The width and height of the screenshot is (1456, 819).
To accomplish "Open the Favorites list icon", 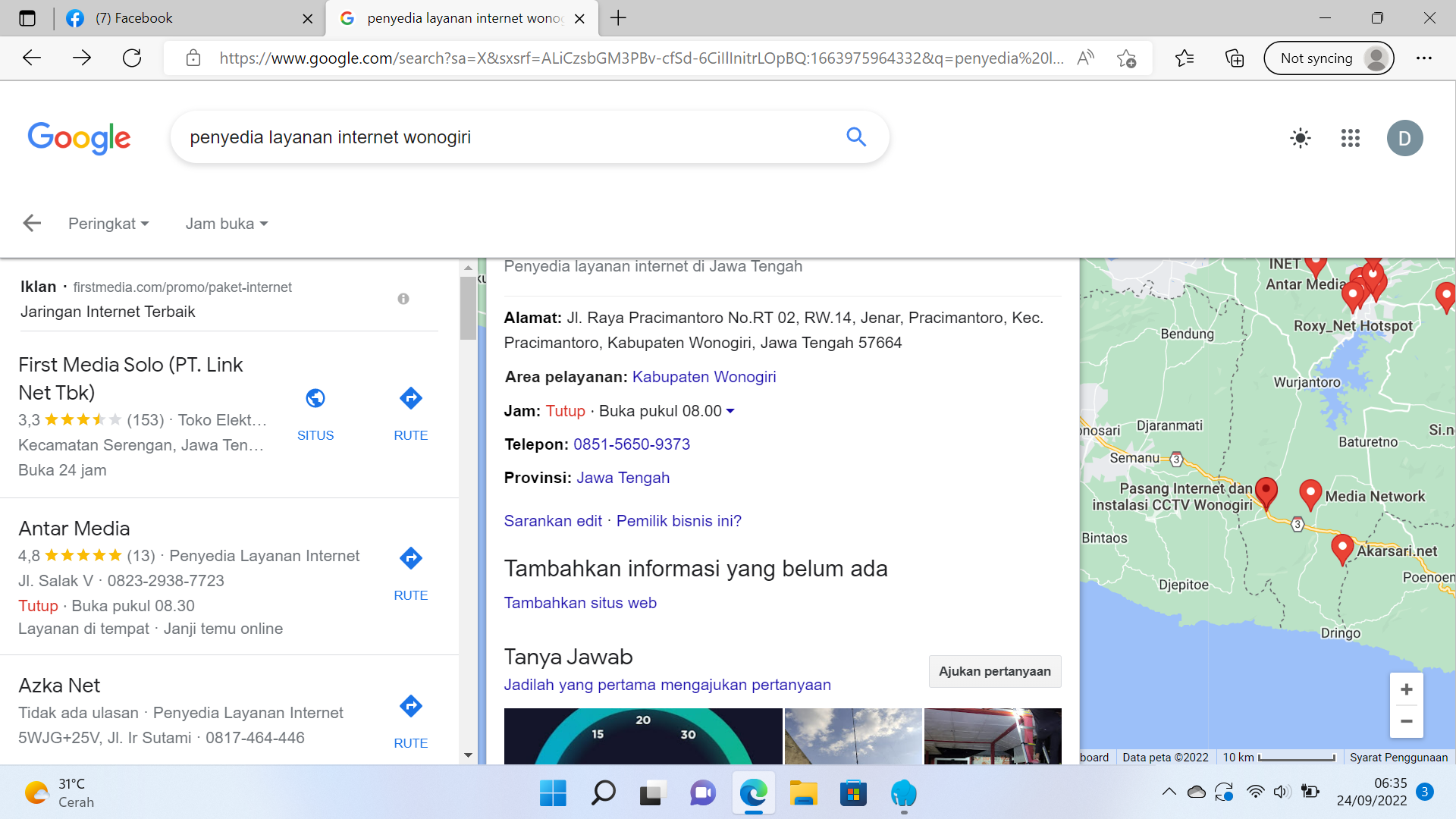I will click(1185, 58).
